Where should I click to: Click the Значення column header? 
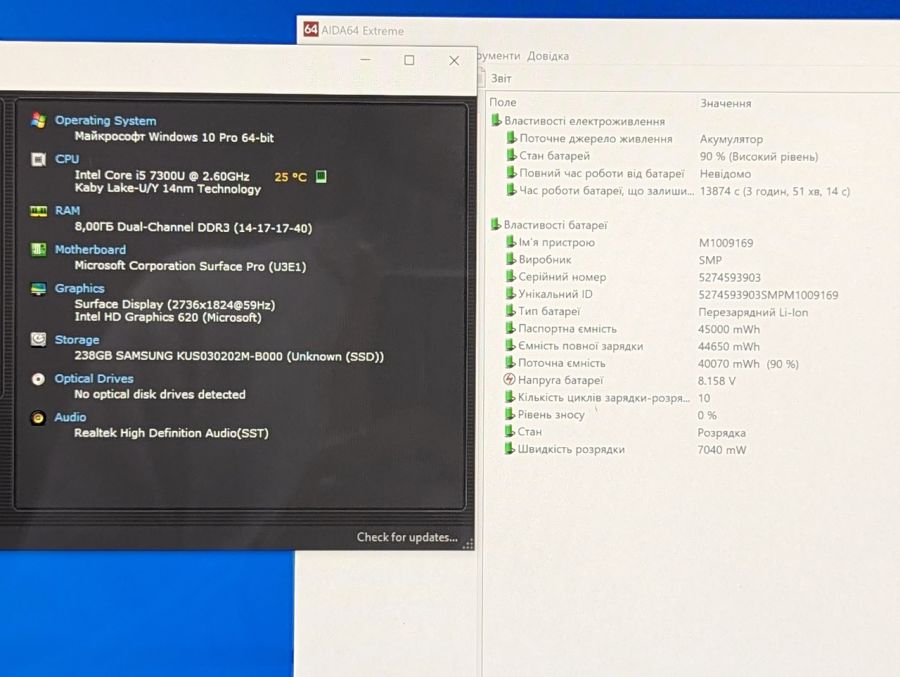click(x=726, y=103)
